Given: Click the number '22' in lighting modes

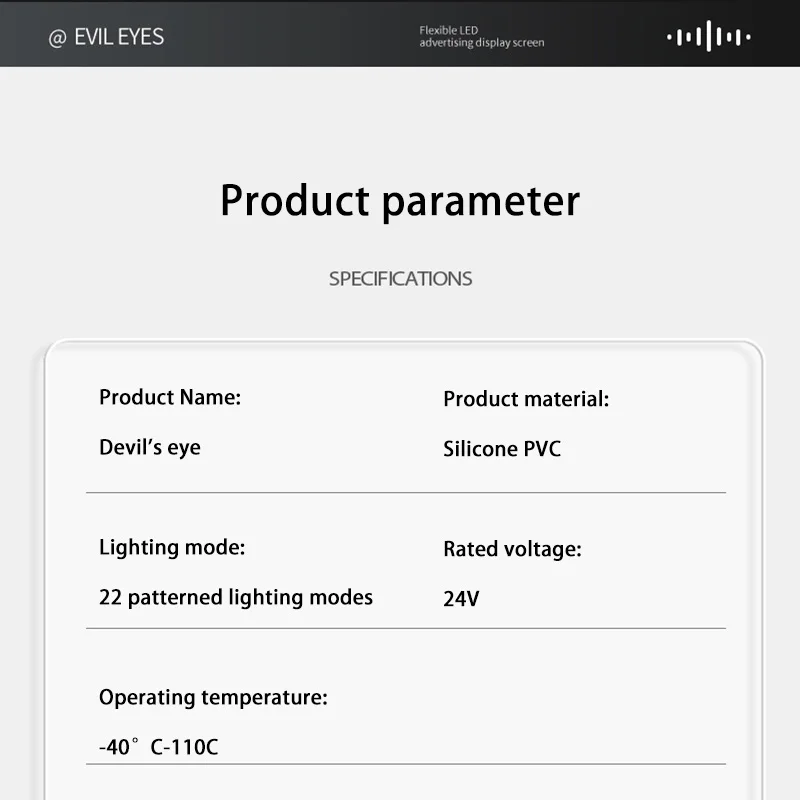Looking at the screenshot, I should coord(110,597).
